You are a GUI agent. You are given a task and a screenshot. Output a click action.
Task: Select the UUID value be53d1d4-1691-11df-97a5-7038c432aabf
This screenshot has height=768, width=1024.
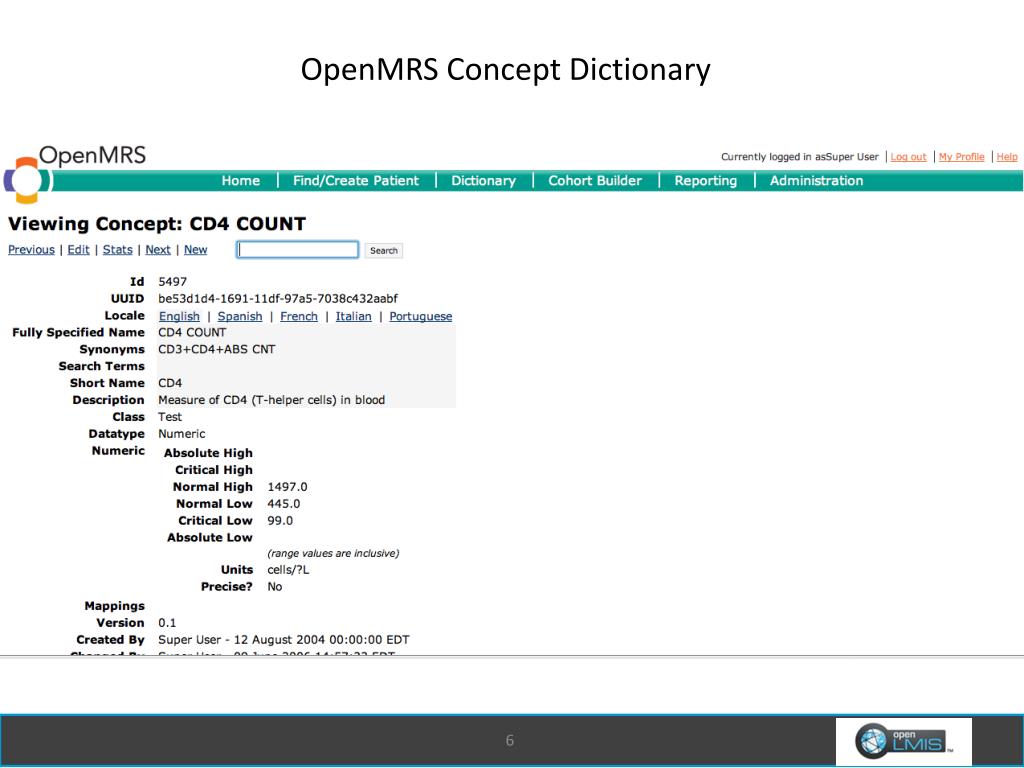tap(278, 298)
